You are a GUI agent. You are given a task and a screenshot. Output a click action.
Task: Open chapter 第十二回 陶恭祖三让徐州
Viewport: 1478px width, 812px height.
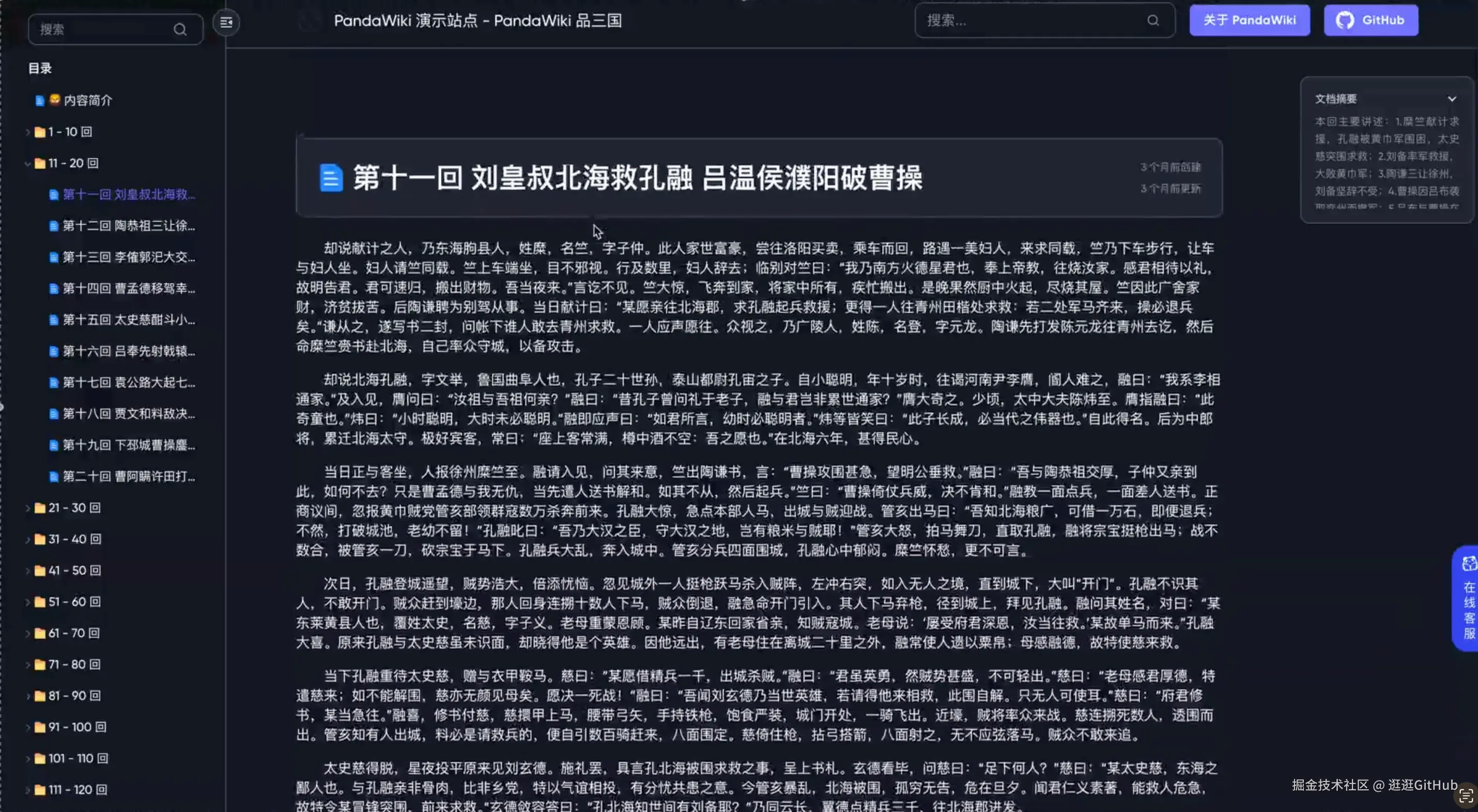[x=128, y=226]
